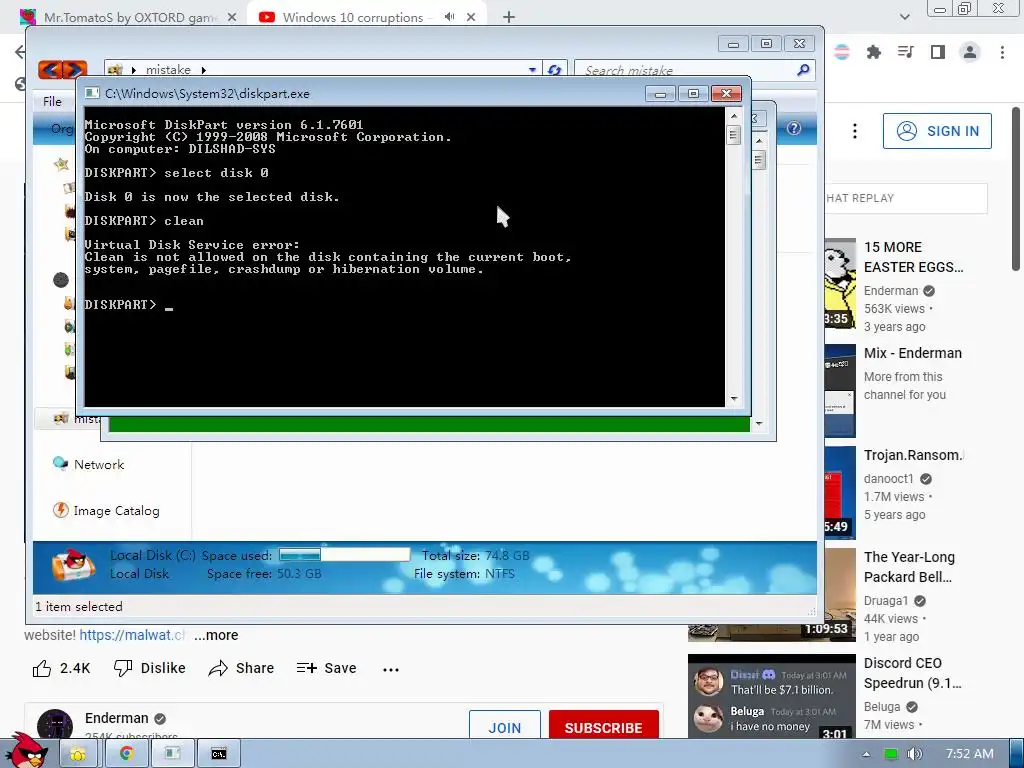1024x768 pixels.
Task: Click the Search mistake magnifier icon
Action: [x=803, y=70]
